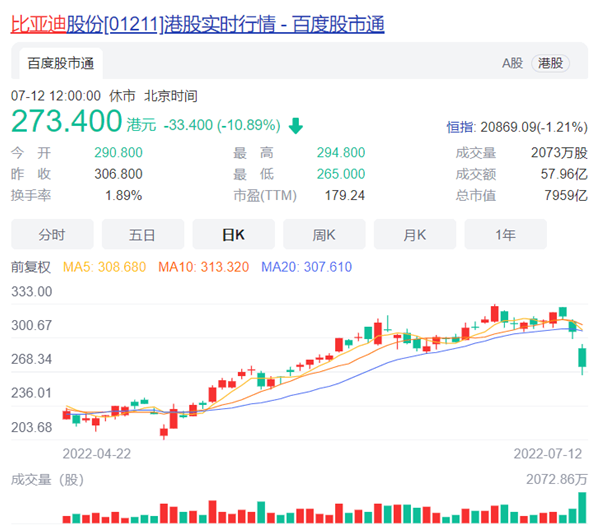Screen dimensions: 591x531
Task: Select the 百度股市通 tab
Action: coord(61,63)
